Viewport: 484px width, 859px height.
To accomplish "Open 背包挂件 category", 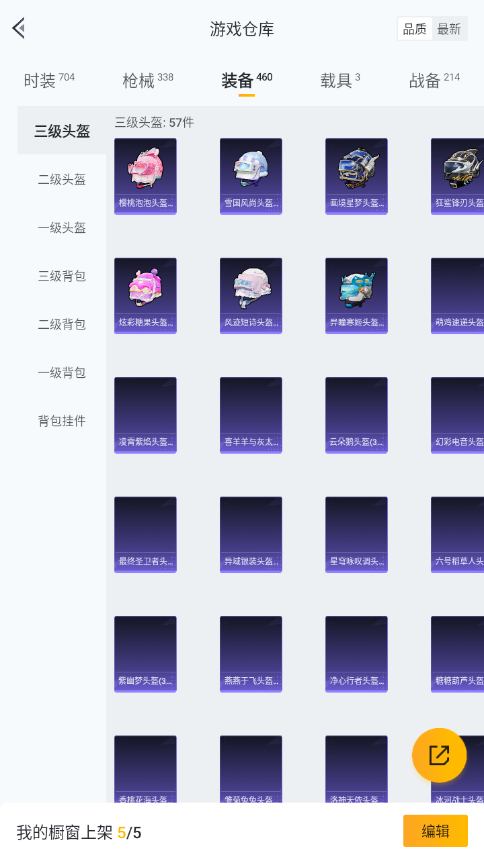I will [x=62, y=421].
